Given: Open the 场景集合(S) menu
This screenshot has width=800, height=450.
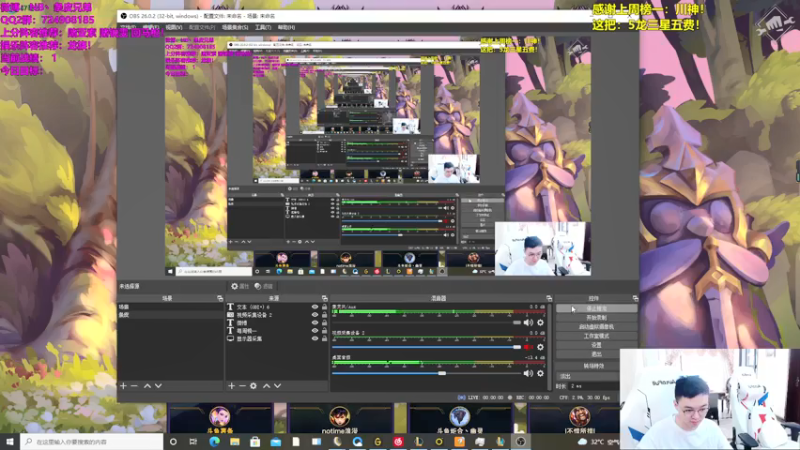Looking at the screenshot, I should (235, 27).
